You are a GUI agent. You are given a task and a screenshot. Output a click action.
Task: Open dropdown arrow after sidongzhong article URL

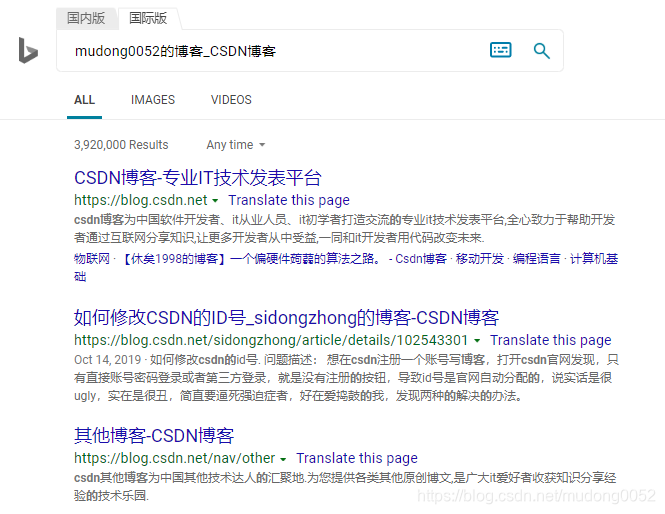click(477, 341)
